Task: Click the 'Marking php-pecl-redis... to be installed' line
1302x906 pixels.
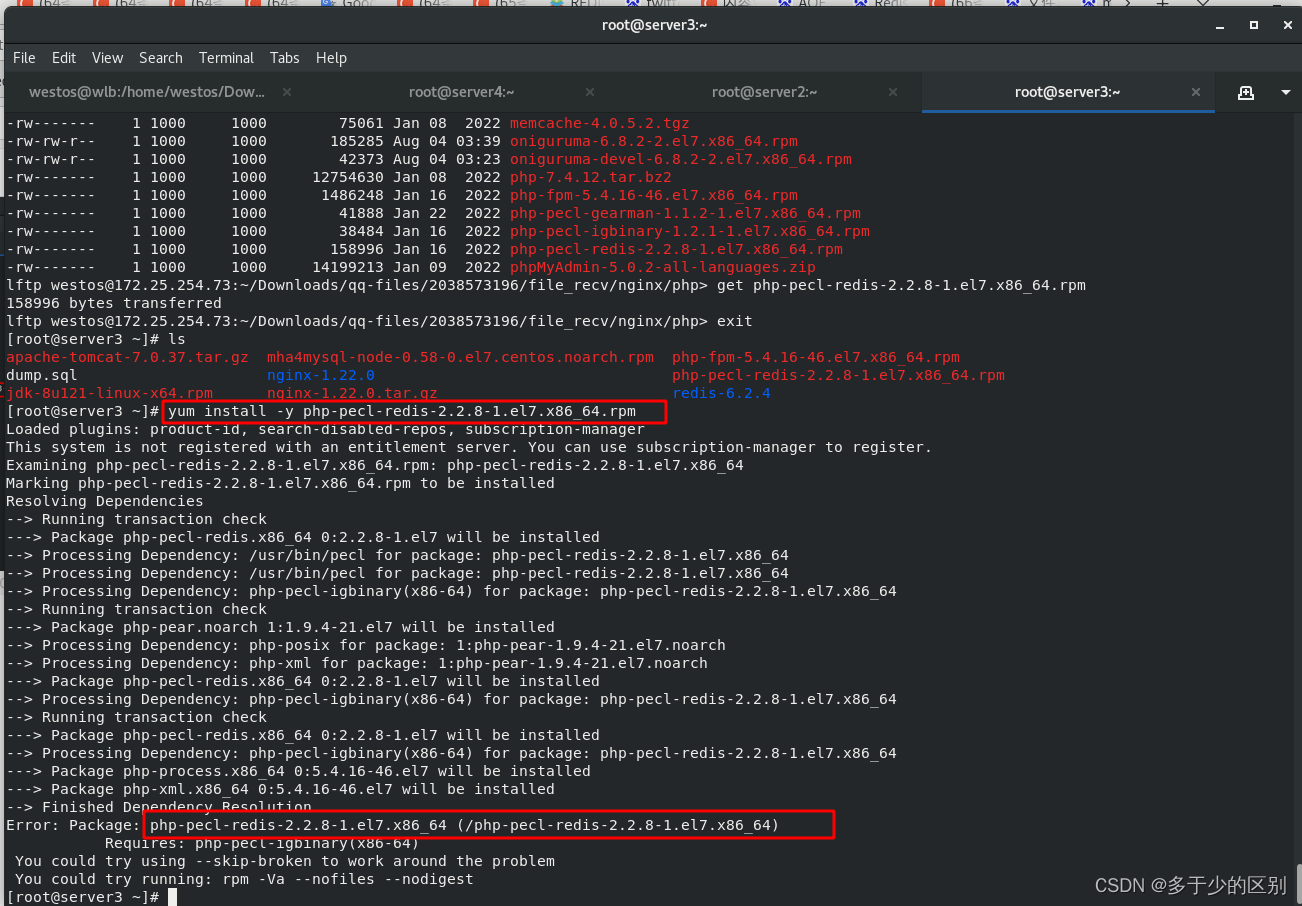Action: (280, 483)
